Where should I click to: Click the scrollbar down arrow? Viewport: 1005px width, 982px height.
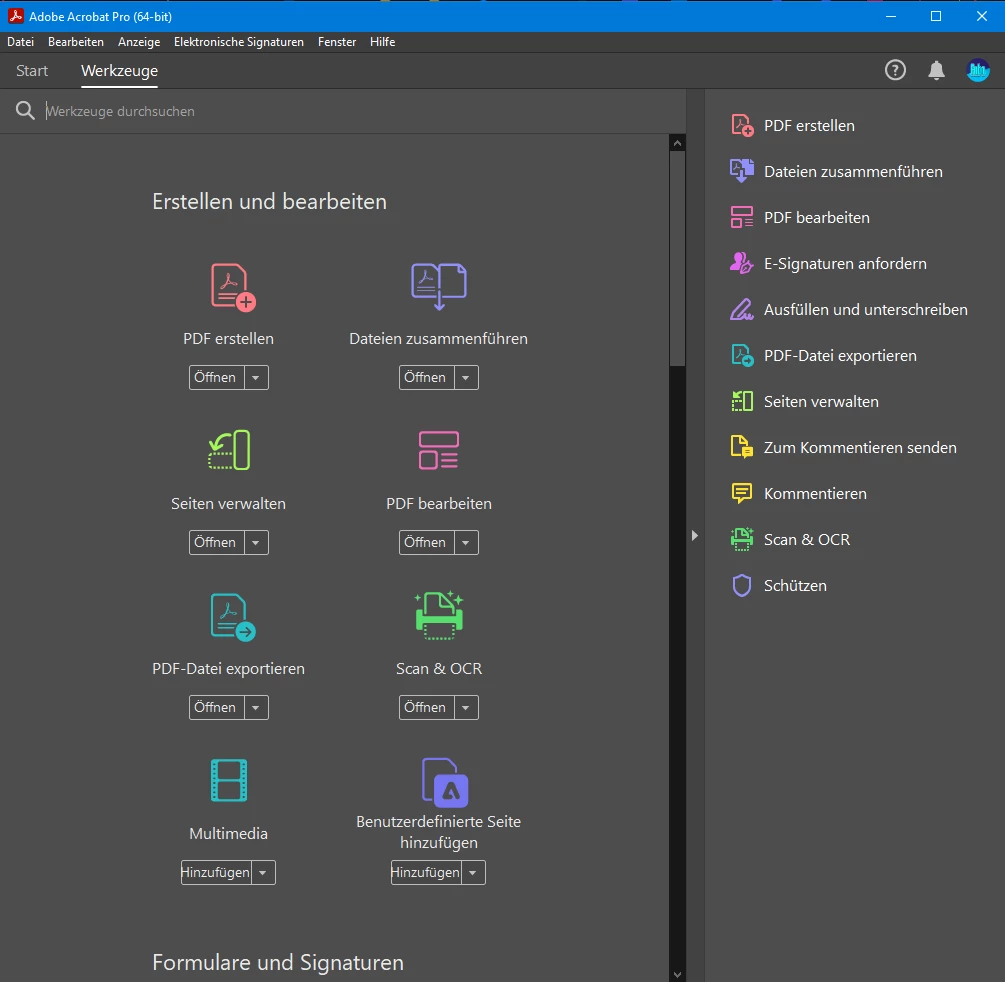click(x=677, y=975)
